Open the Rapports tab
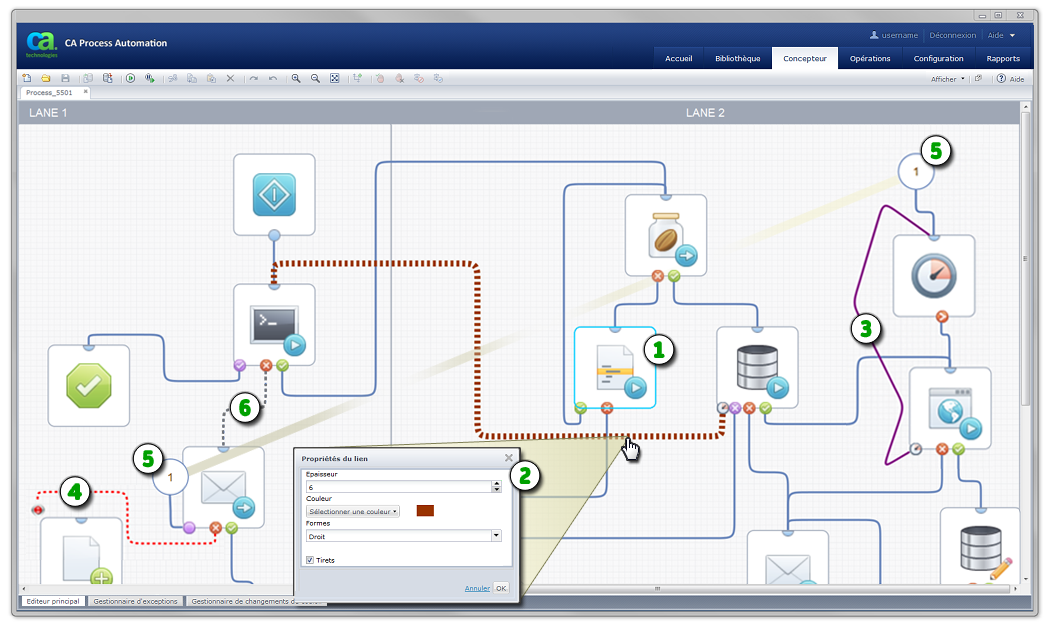The width and height of the screenshot is (1050, 627). pos(1002,58)
